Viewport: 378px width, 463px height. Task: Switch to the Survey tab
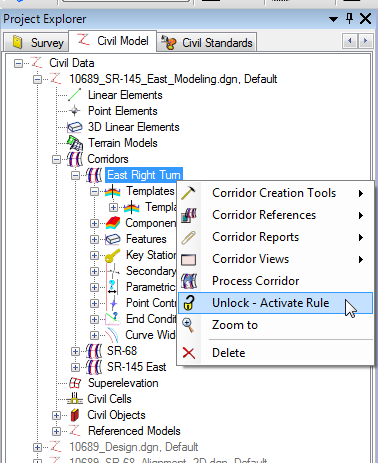(37, 42)
